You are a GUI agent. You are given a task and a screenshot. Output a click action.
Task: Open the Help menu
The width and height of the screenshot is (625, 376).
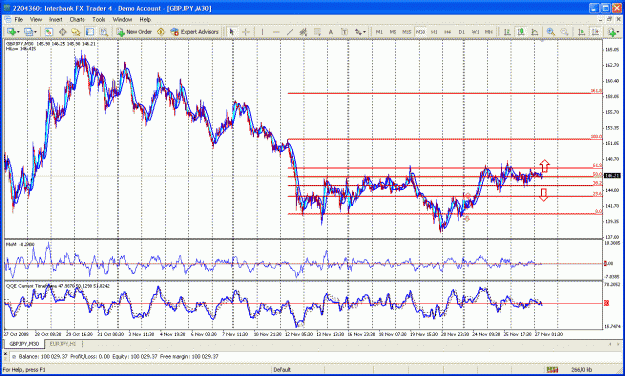145,19
